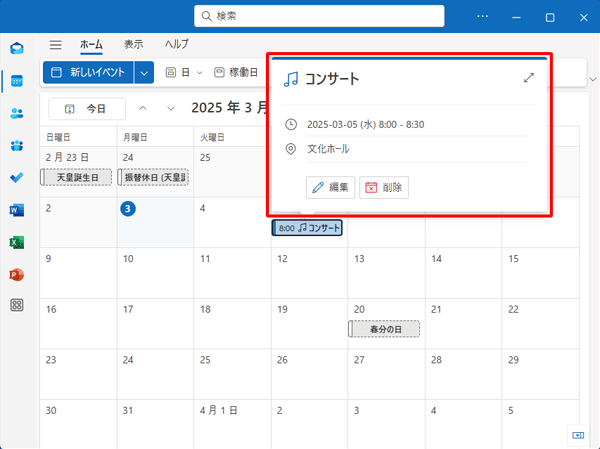600x449 pixels.
Task: Open the title bar more options ellipsis
Action: point(483,16)
